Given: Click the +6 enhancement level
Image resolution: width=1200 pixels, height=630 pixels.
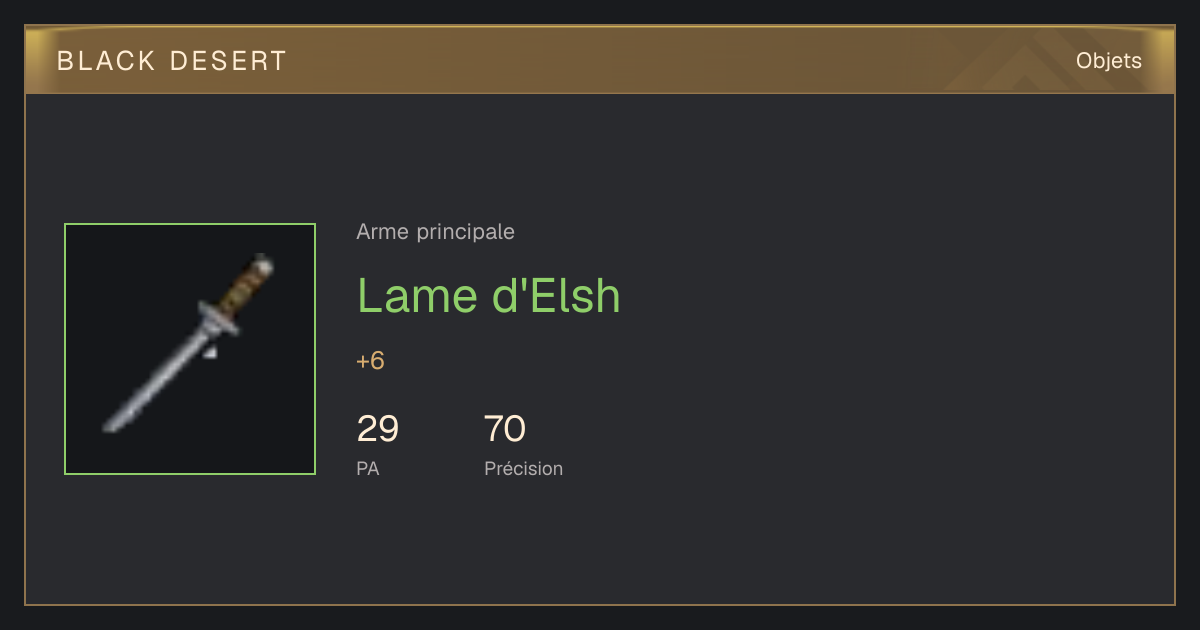Looking at the screenshot, I should click(x=370, y=361).
